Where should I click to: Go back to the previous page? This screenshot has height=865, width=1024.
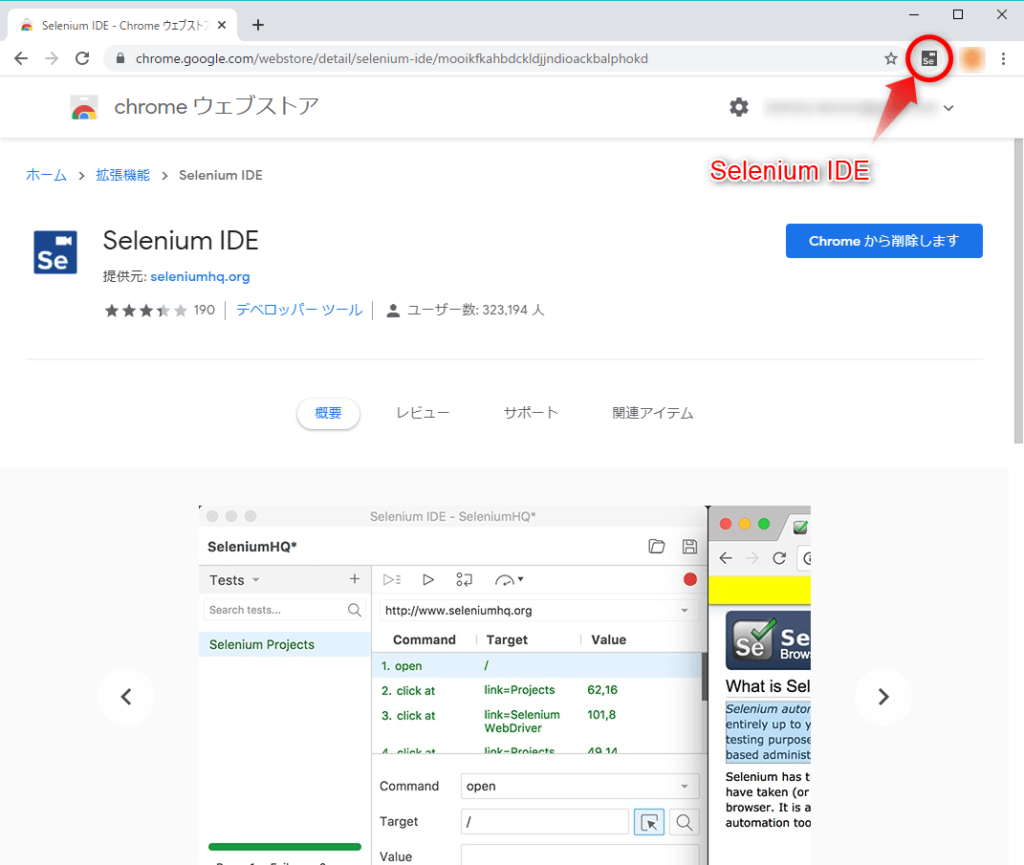pyautogui.click(x=21, y=59)
